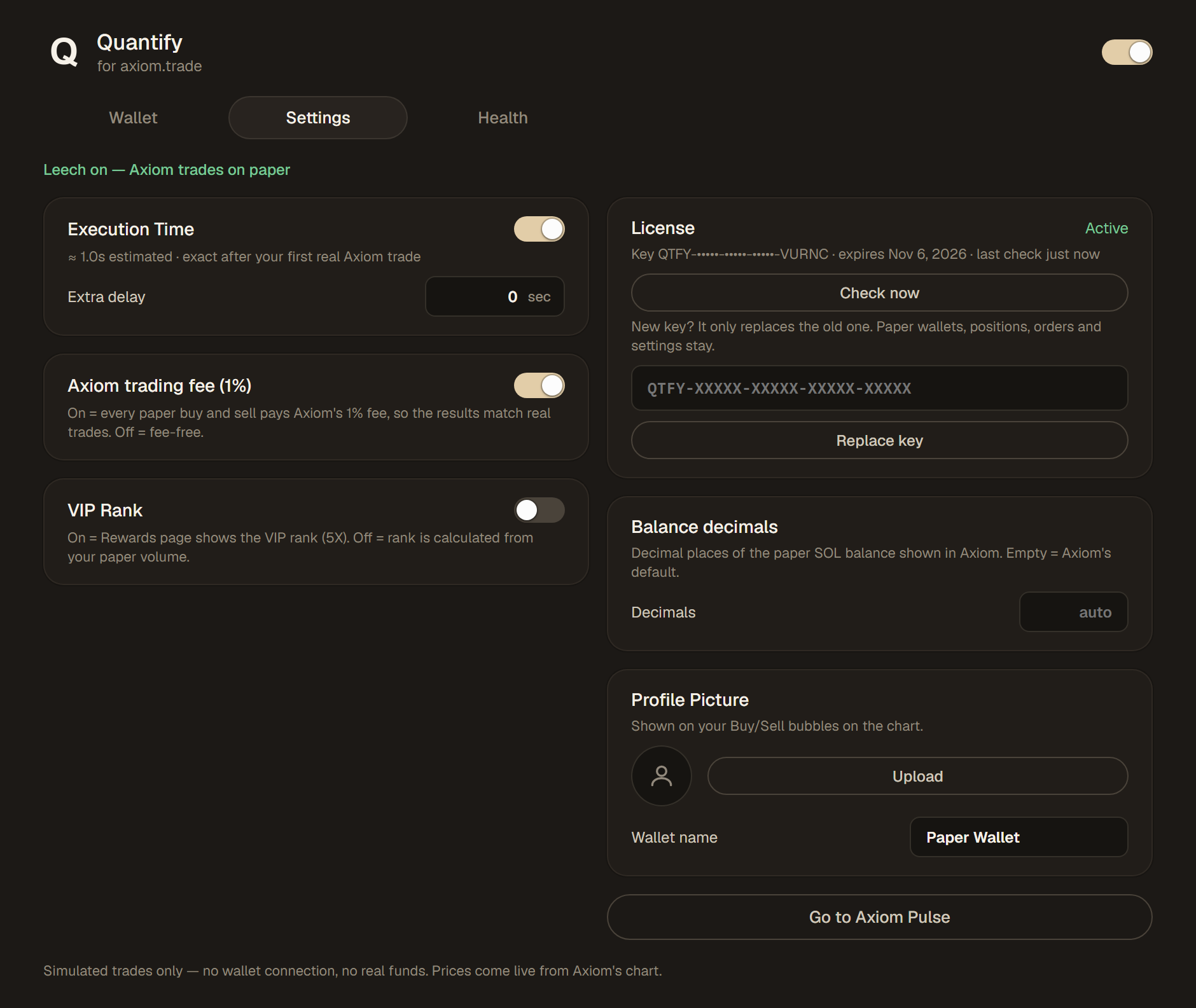Edit the Wallet name Paper Wallet field
This screenshot has width=1196, height=1008.
coord(1019,837)
